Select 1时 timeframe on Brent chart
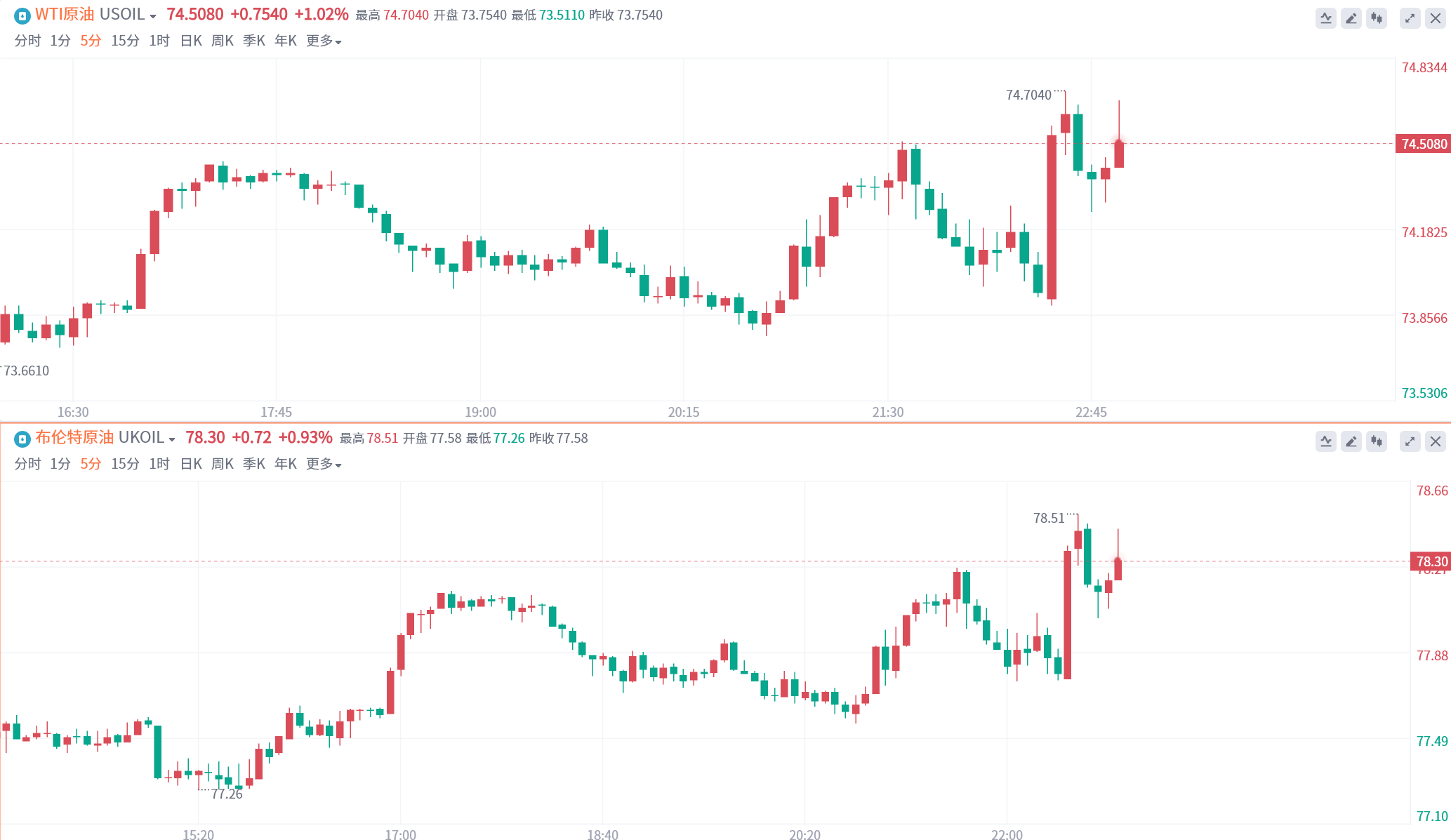Screen dimensions: 1451x840 pos(159,465)
